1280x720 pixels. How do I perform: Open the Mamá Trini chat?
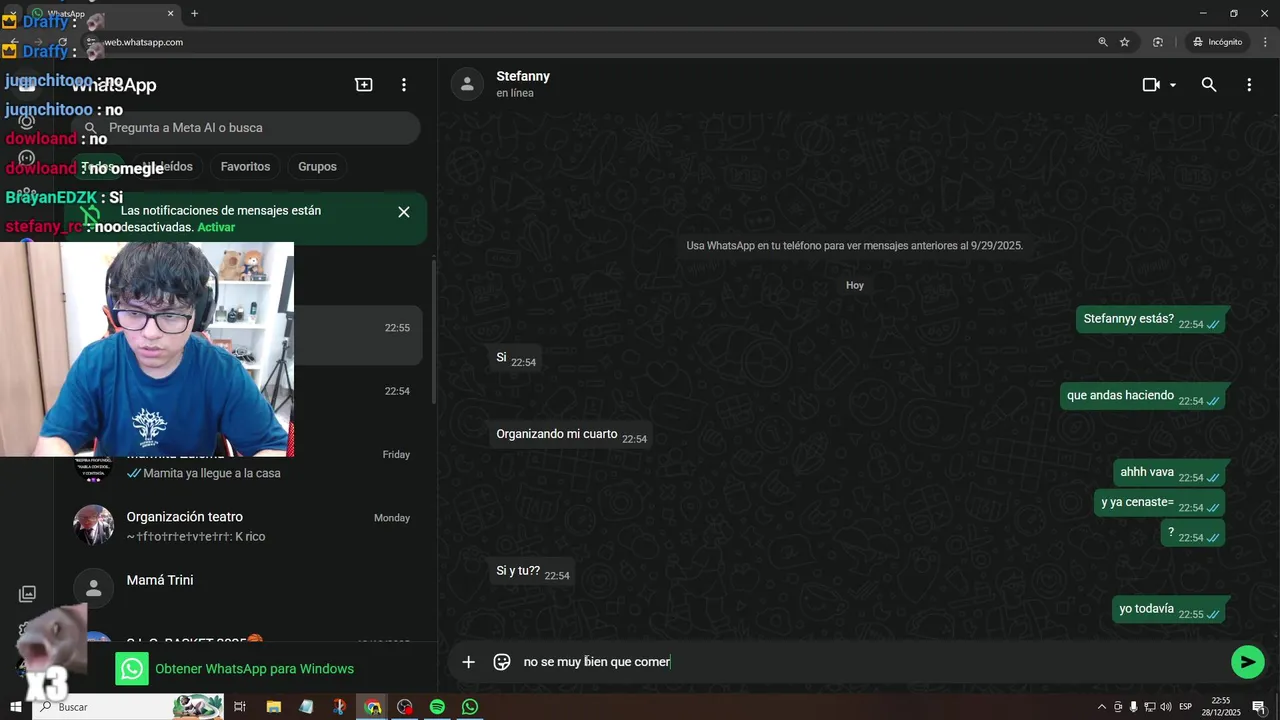[x=244, y=588]
